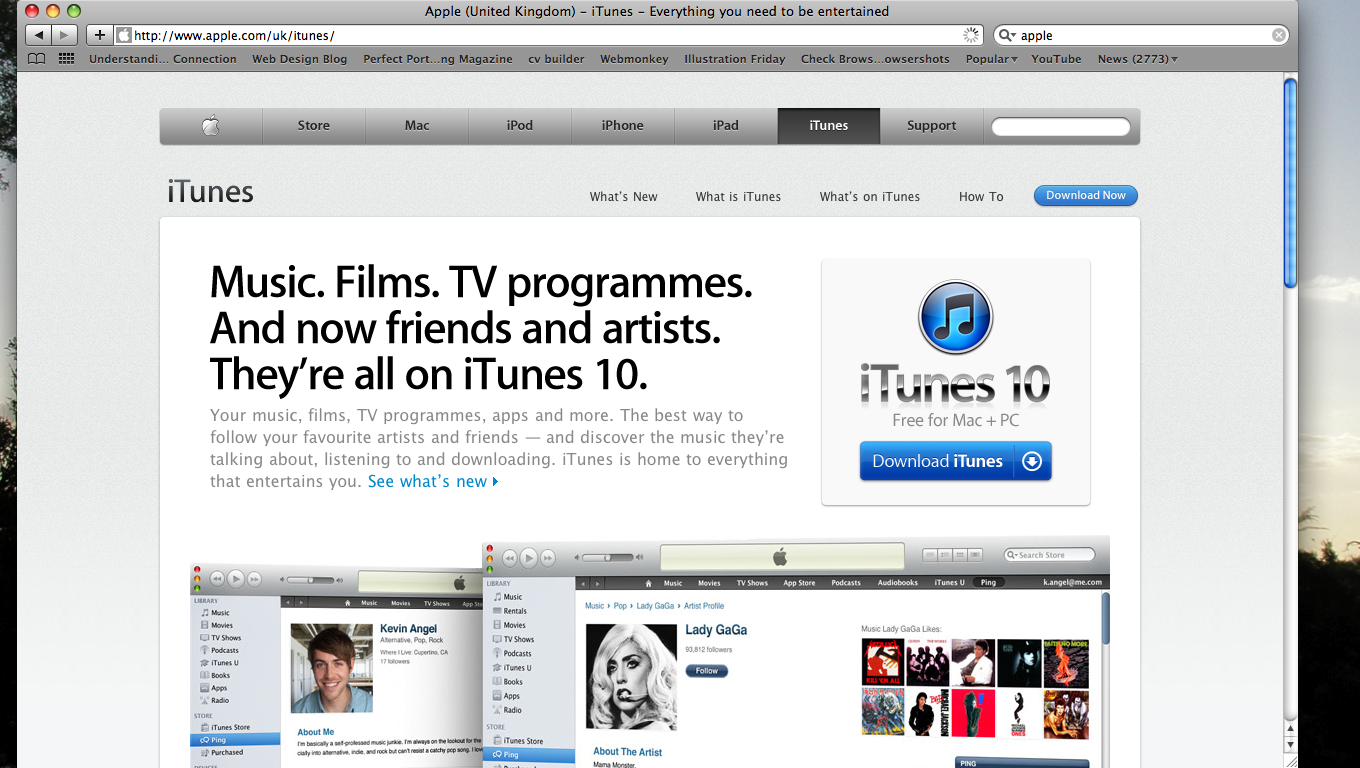Screen dimensions: 1360x768
Task: Go back with Safari's back arrow
Action: coord(38,35)
